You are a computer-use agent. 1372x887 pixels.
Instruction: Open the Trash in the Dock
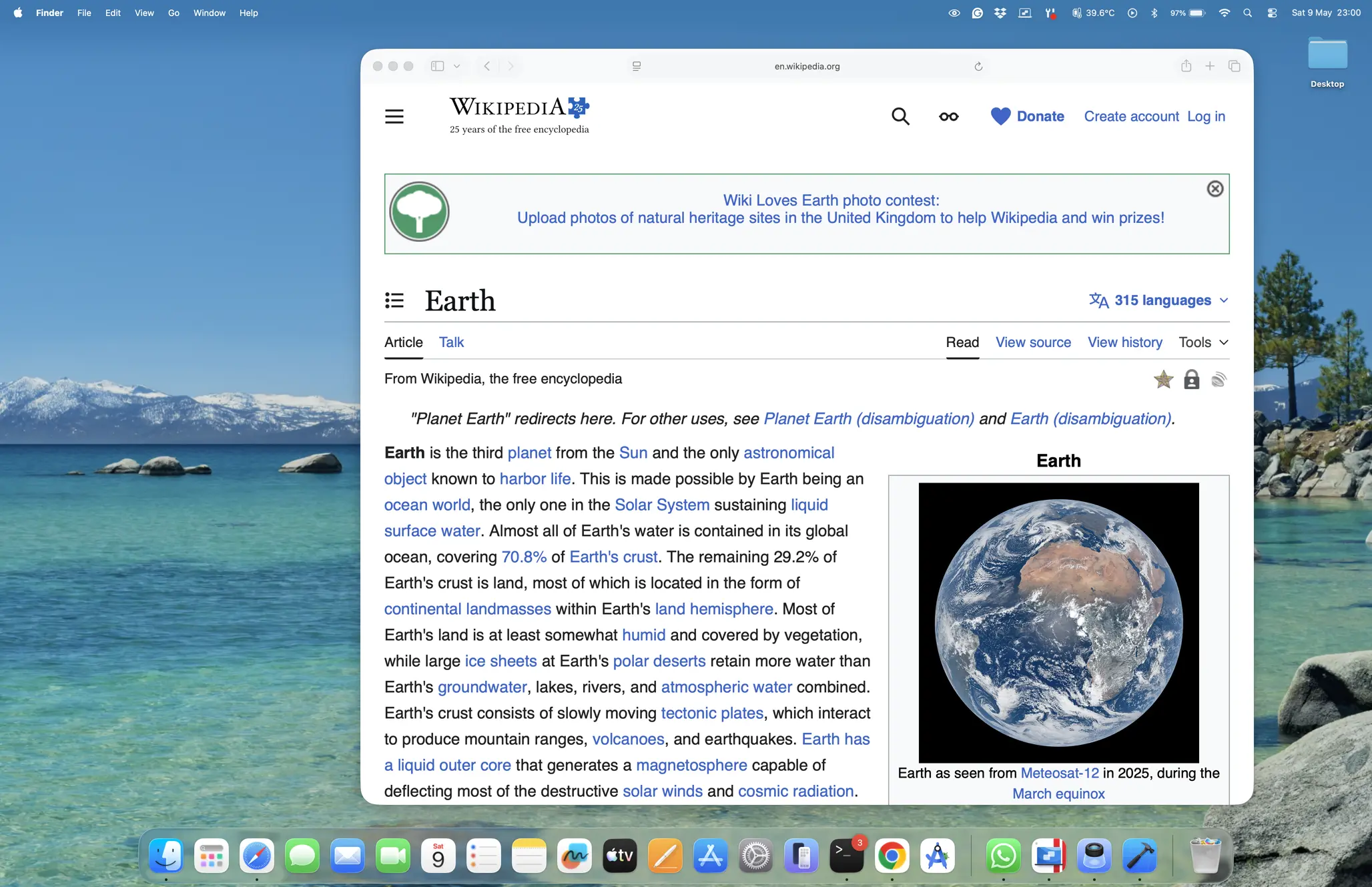1205,856
